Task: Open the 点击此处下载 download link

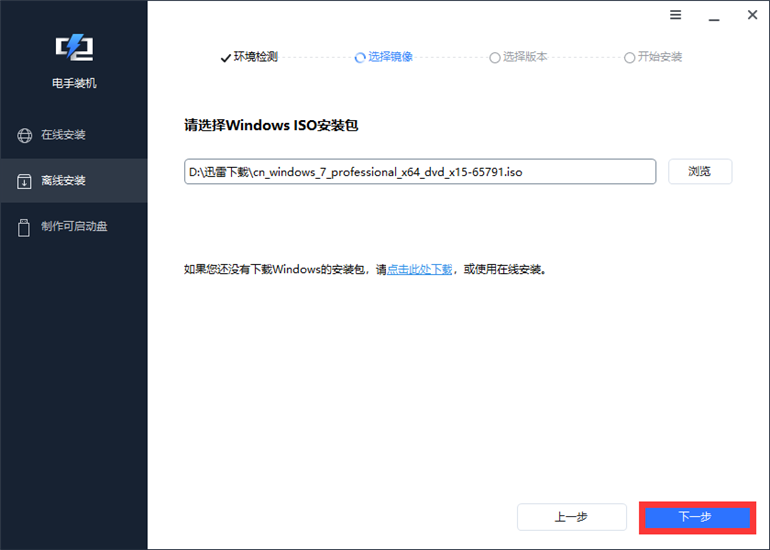Action: pyautogui.click(x=419, y=269)
